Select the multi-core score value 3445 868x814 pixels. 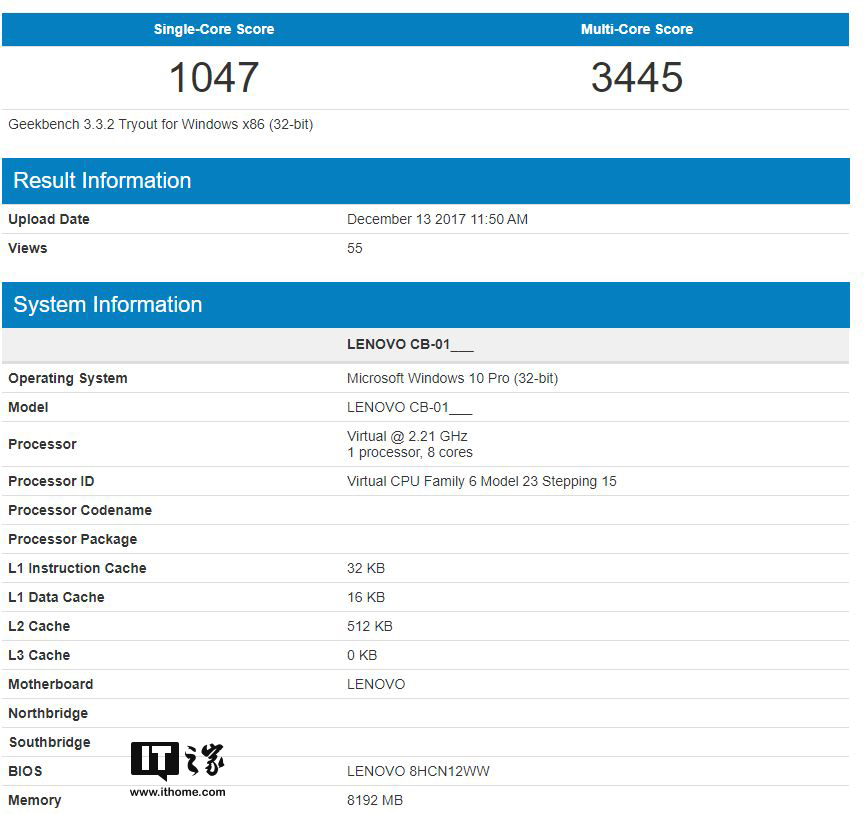click(x=637, y=78)
